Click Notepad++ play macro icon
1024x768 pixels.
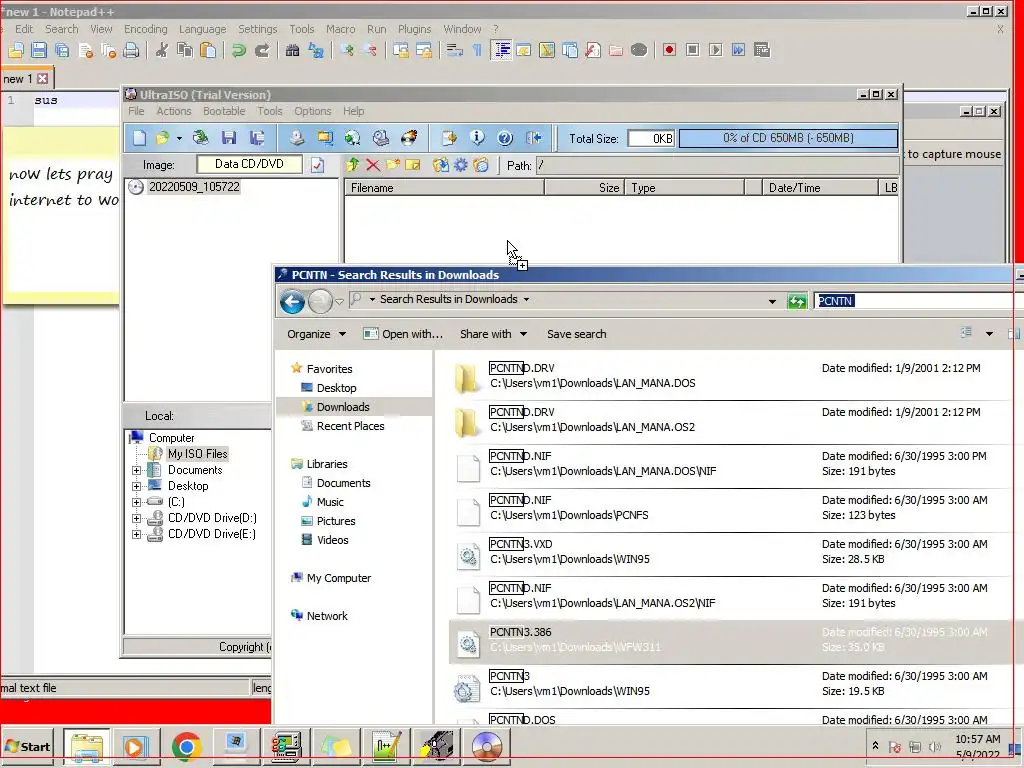pyautogui.click(x=716, y=50)
